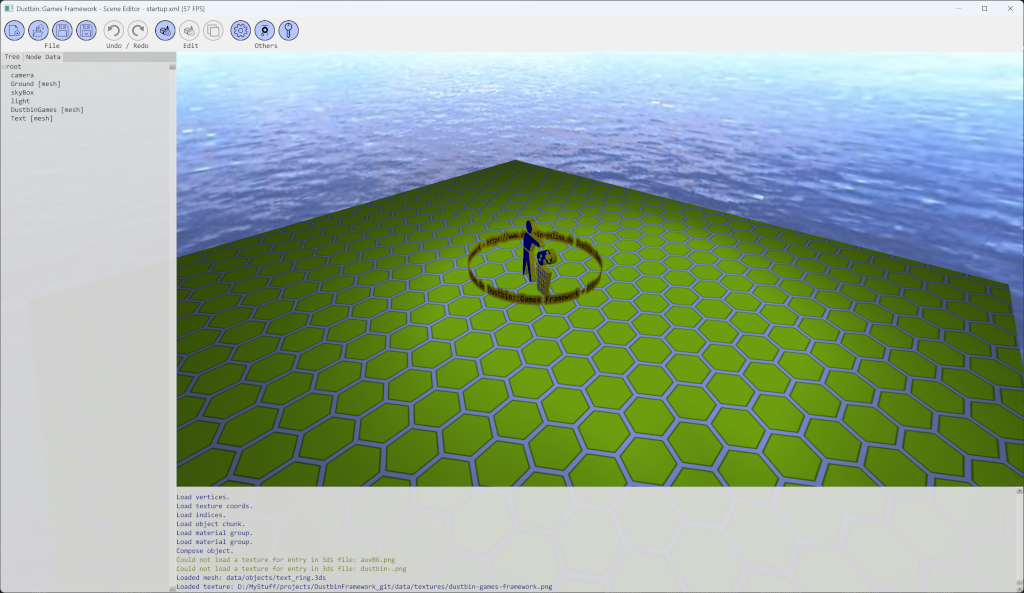Click the 'Load object chunk.' log line
The width and height of the screenshot is (1024, 593).
pyautogui.click(x=210, y=524)
